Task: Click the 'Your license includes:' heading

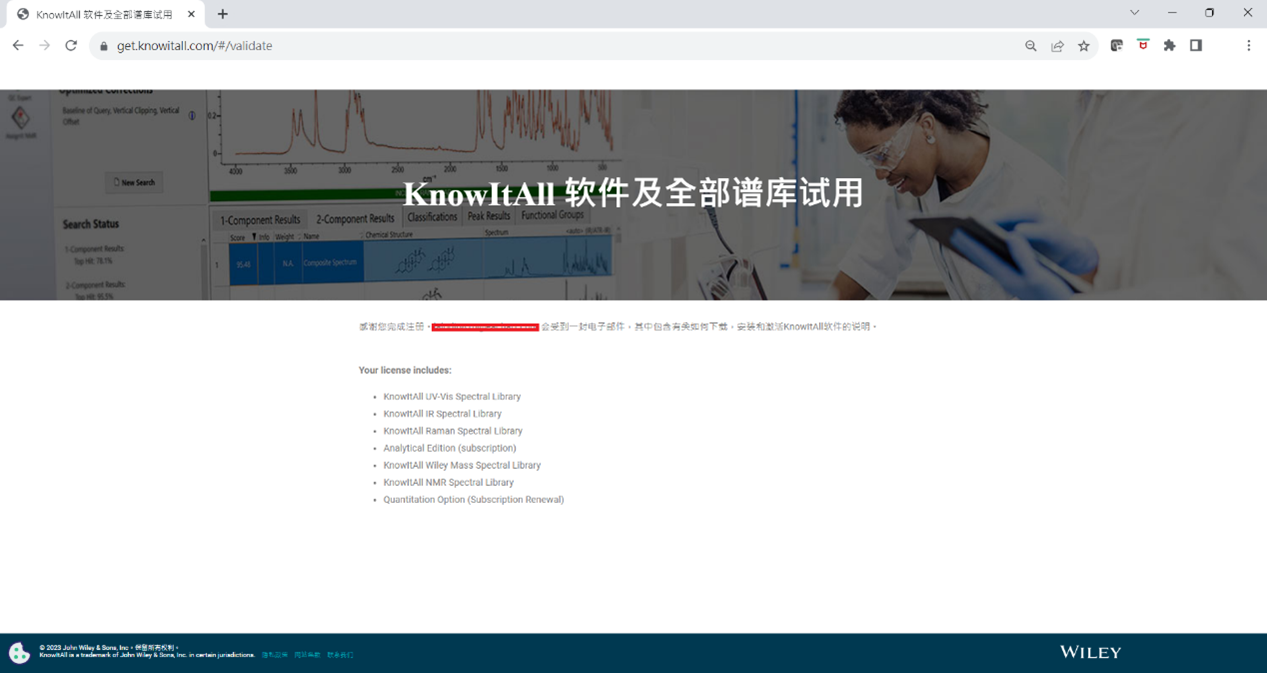Action: point(405,370)
